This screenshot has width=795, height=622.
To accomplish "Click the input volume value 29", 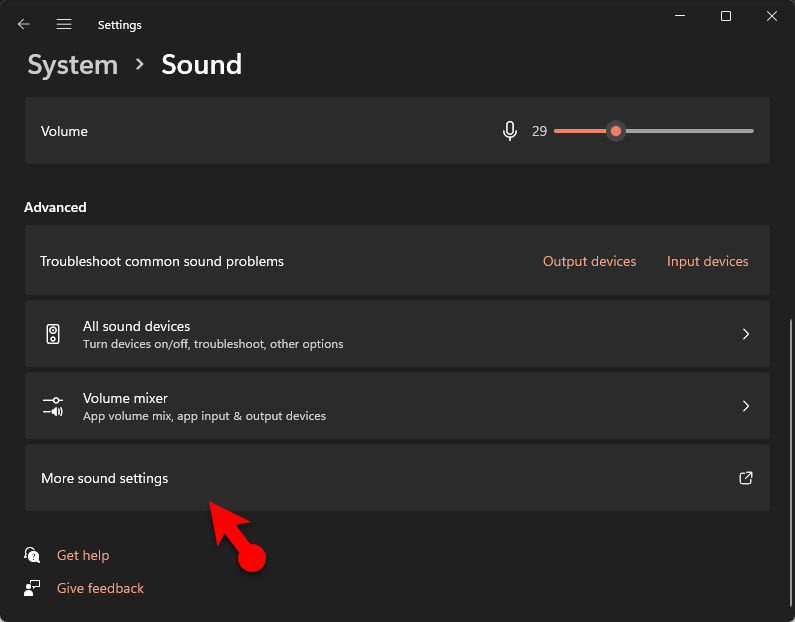I will click(539, 131).
